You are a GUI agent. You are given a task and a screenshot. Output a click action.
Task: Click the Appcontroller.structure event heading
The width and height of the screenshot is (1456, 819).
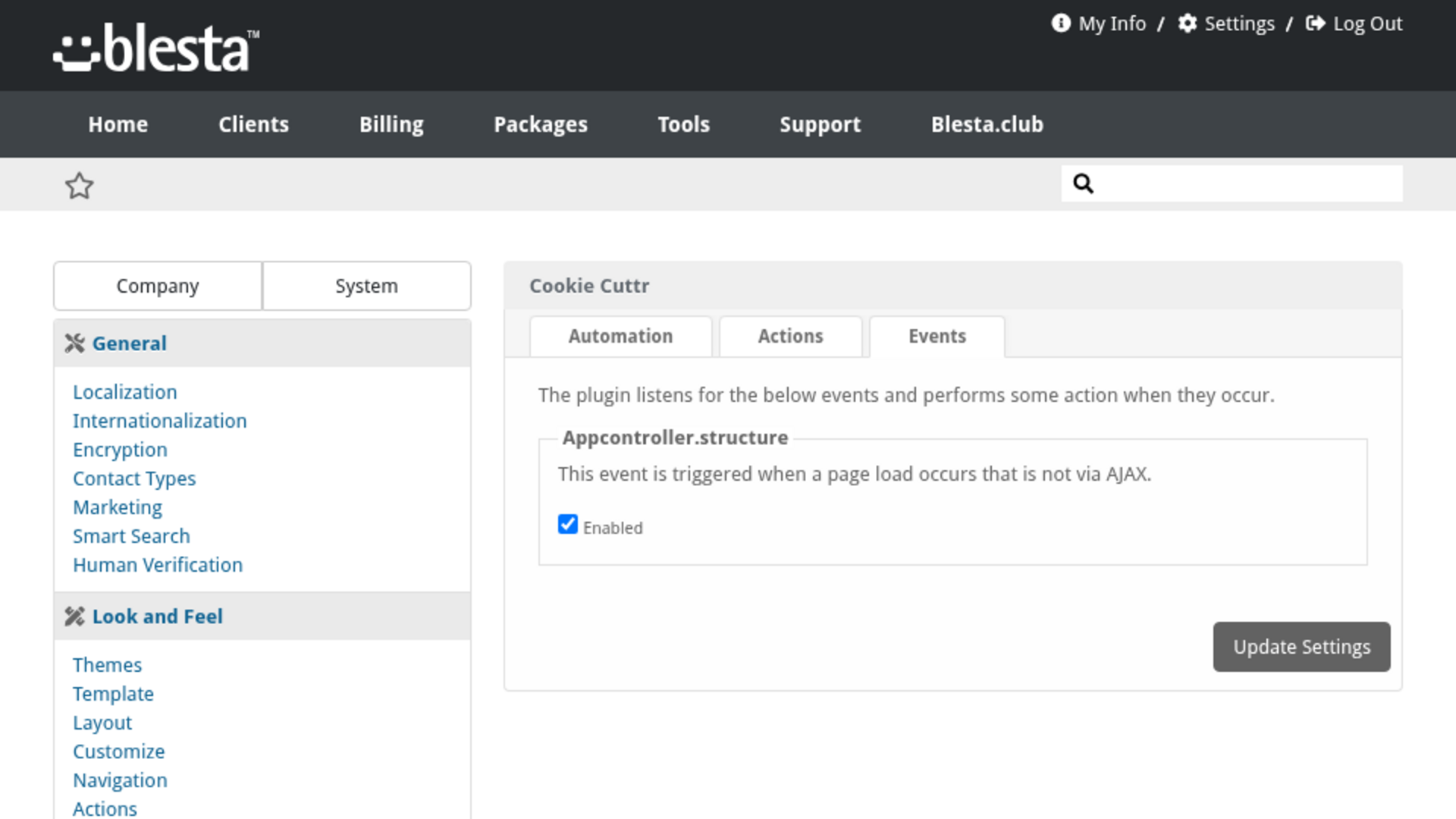(x=675, y=438)
